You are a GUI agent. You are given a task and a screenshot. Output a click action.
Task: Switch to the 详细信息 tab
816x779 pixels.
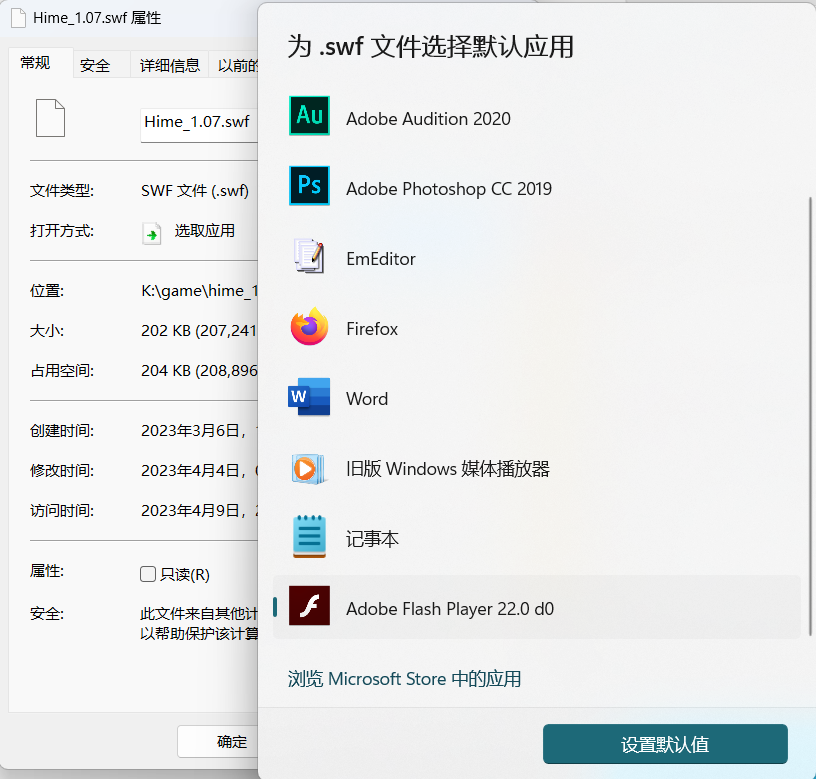(169, 65)
